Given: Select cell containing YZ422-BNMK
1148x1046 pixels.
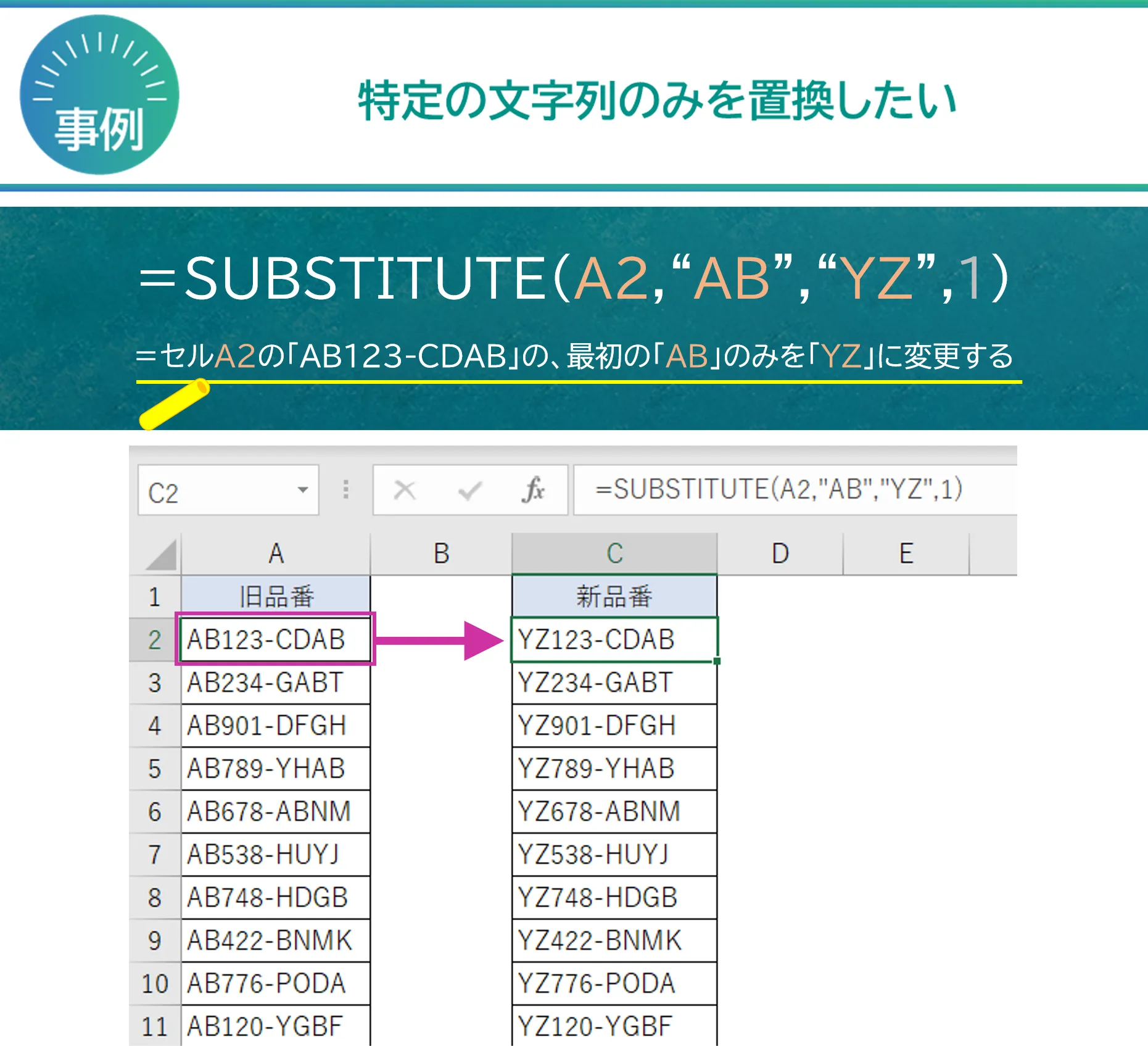Looking at the screenshot, I should [614, 940].
